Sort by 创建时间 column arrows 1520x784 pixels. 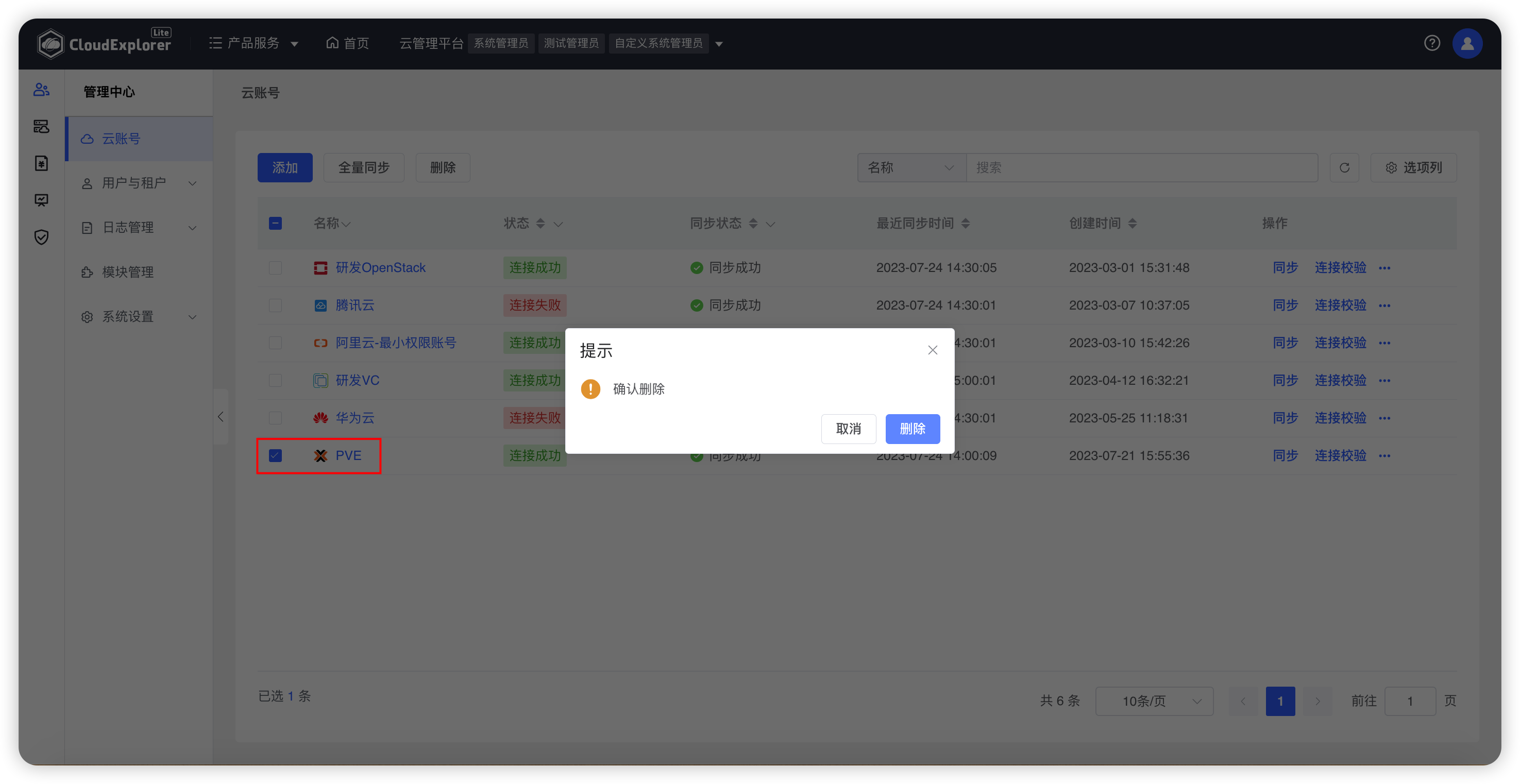pos(1131,224)
